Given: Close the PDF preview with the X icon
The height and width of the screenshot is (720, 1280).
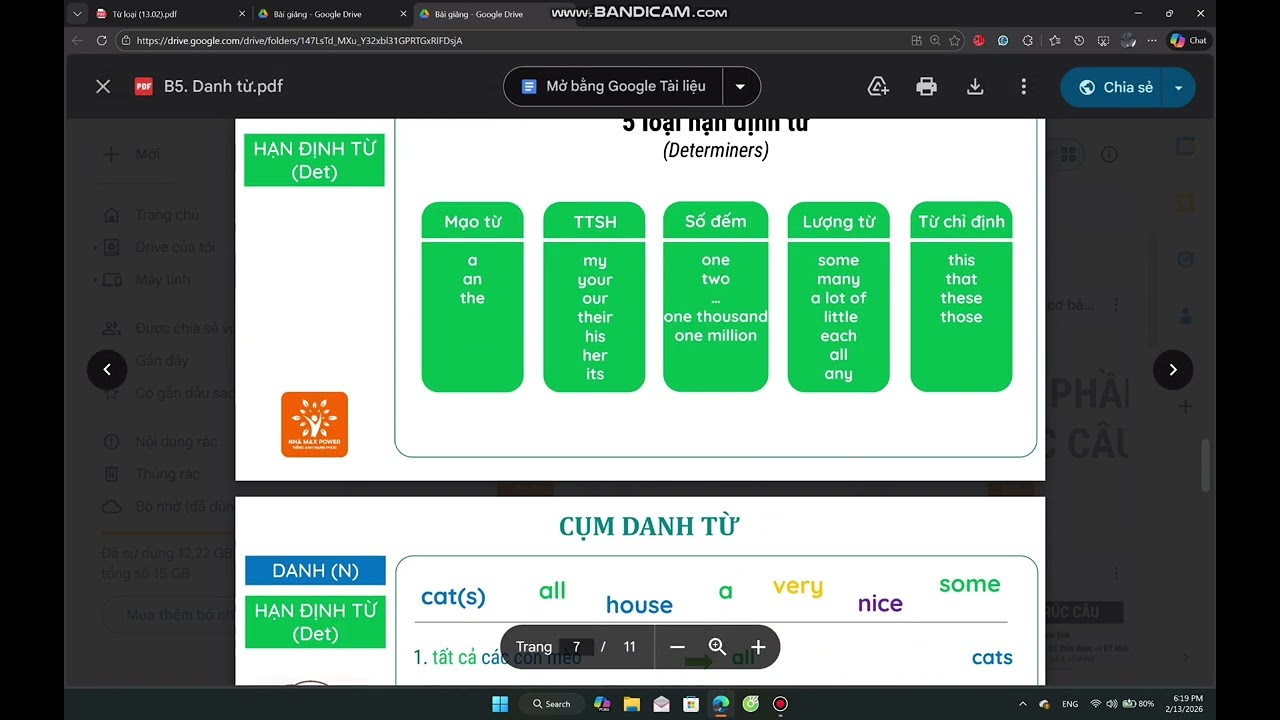Looking at the screenshot, I should 103,87.
